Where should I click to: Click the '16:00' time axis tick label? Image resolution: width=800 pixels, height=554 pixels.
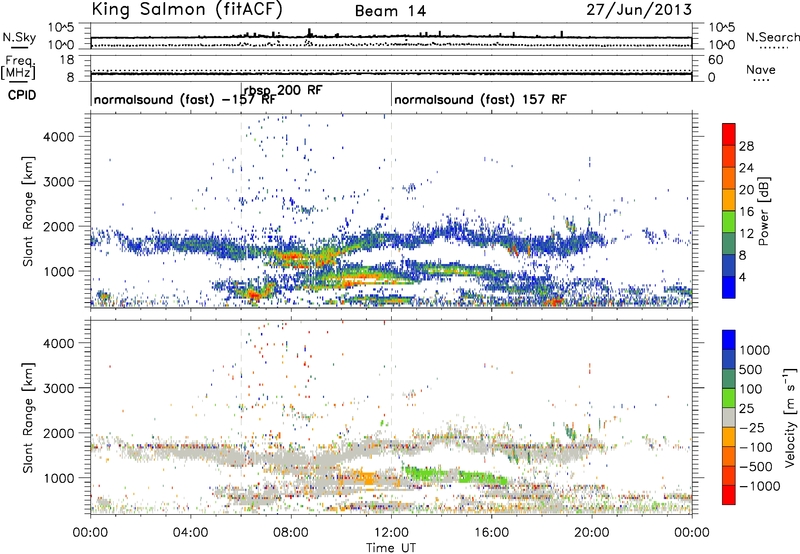491,533
